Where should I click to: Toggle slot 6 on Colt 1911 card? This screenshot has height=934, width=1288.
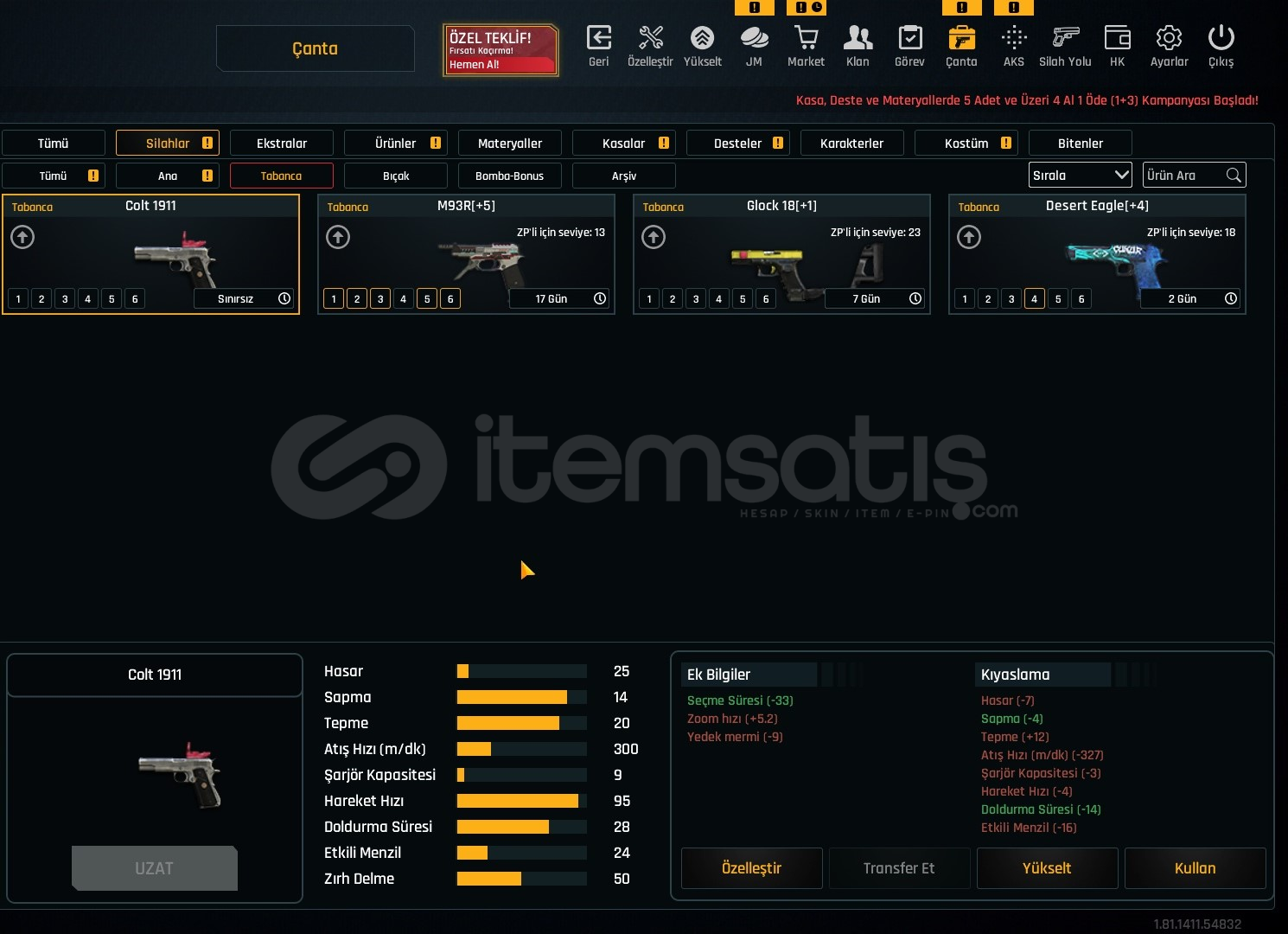point(135,299)
